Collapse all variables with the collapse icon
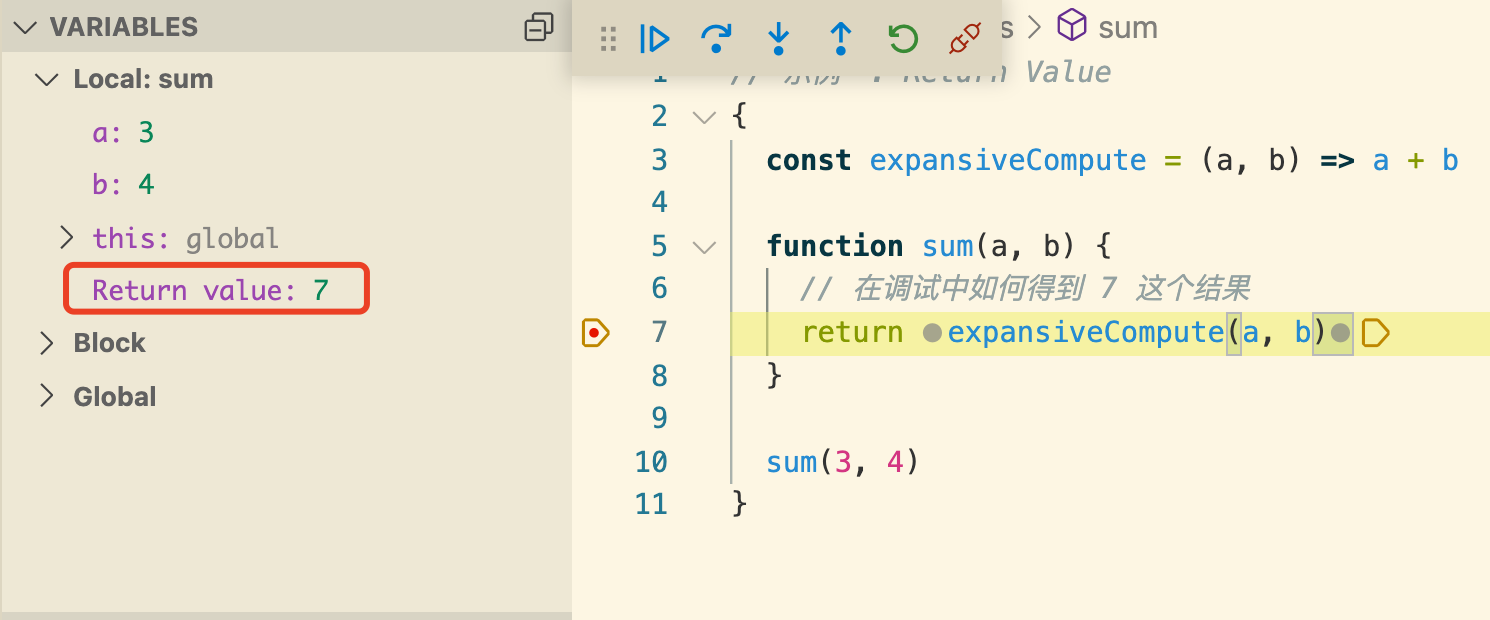This screenshot has height=620, width=1490. 539,27
